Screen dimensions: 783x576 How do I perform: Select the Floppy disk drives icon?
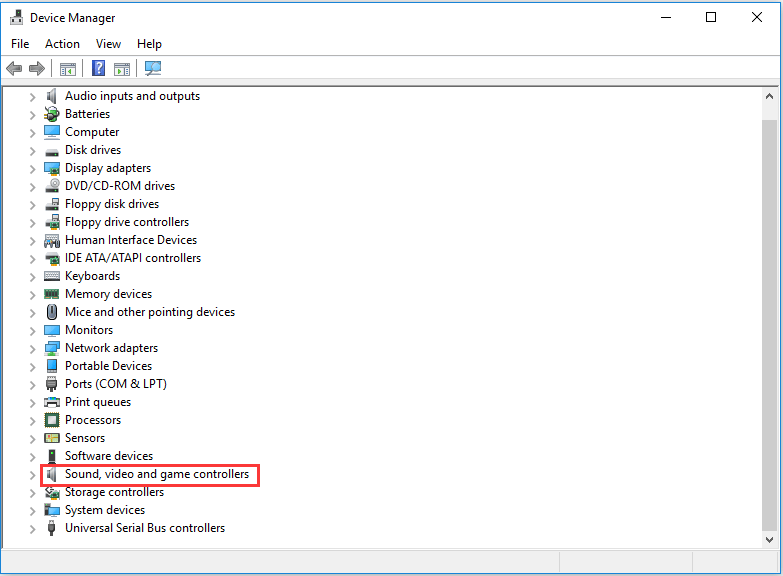pos(51,204)
